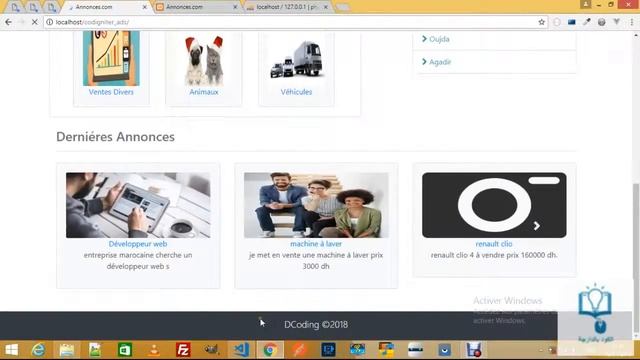Go back with the browser back arrow

(8, 22)
